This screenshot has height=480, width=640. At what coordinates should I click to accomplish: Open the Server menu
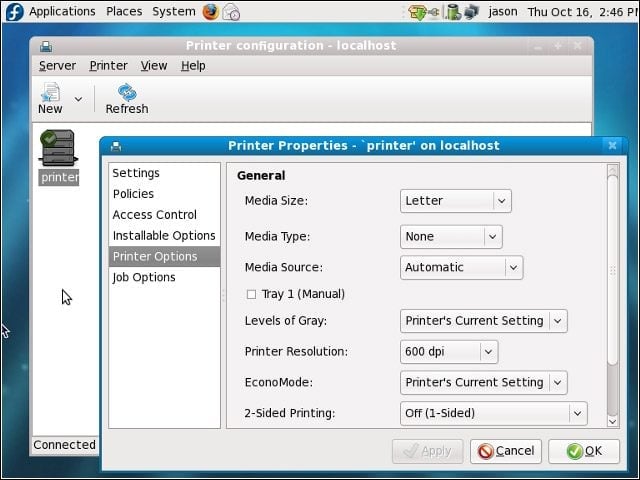(x=58, y=66)
